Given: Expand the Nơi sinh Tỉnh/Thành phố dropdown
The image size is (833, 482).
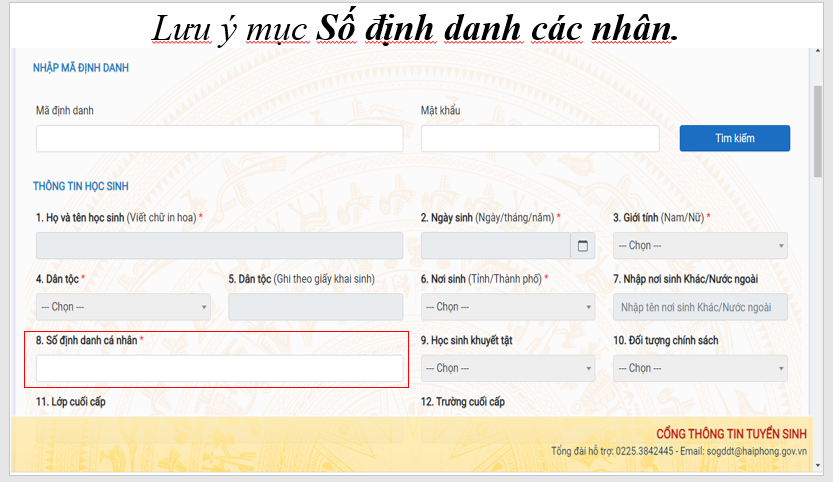Looking at the screenshot, I should point(508,307).
